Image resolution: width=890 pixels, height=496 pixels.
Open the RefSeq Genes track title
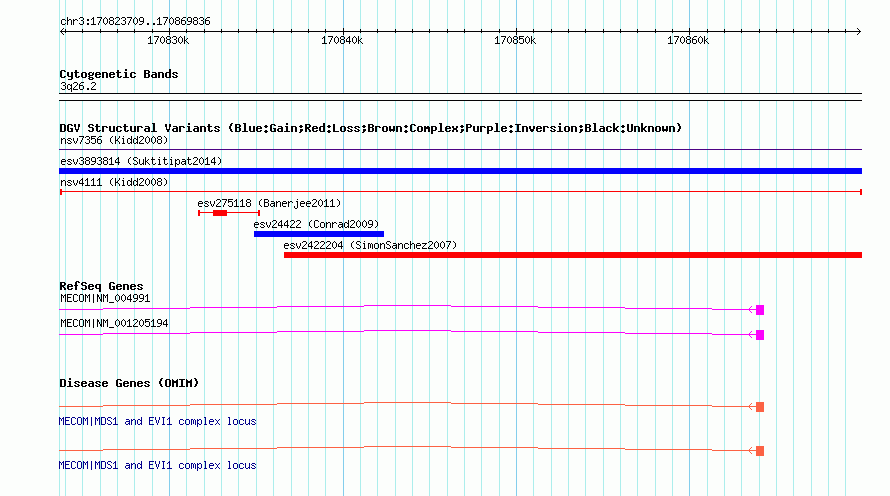(101, 286)
